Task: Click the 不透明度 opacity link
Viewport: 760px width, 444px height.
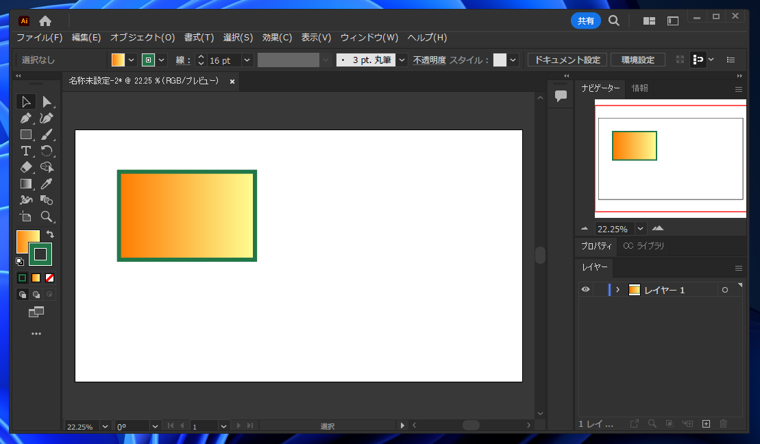Action: coord(429,60)
